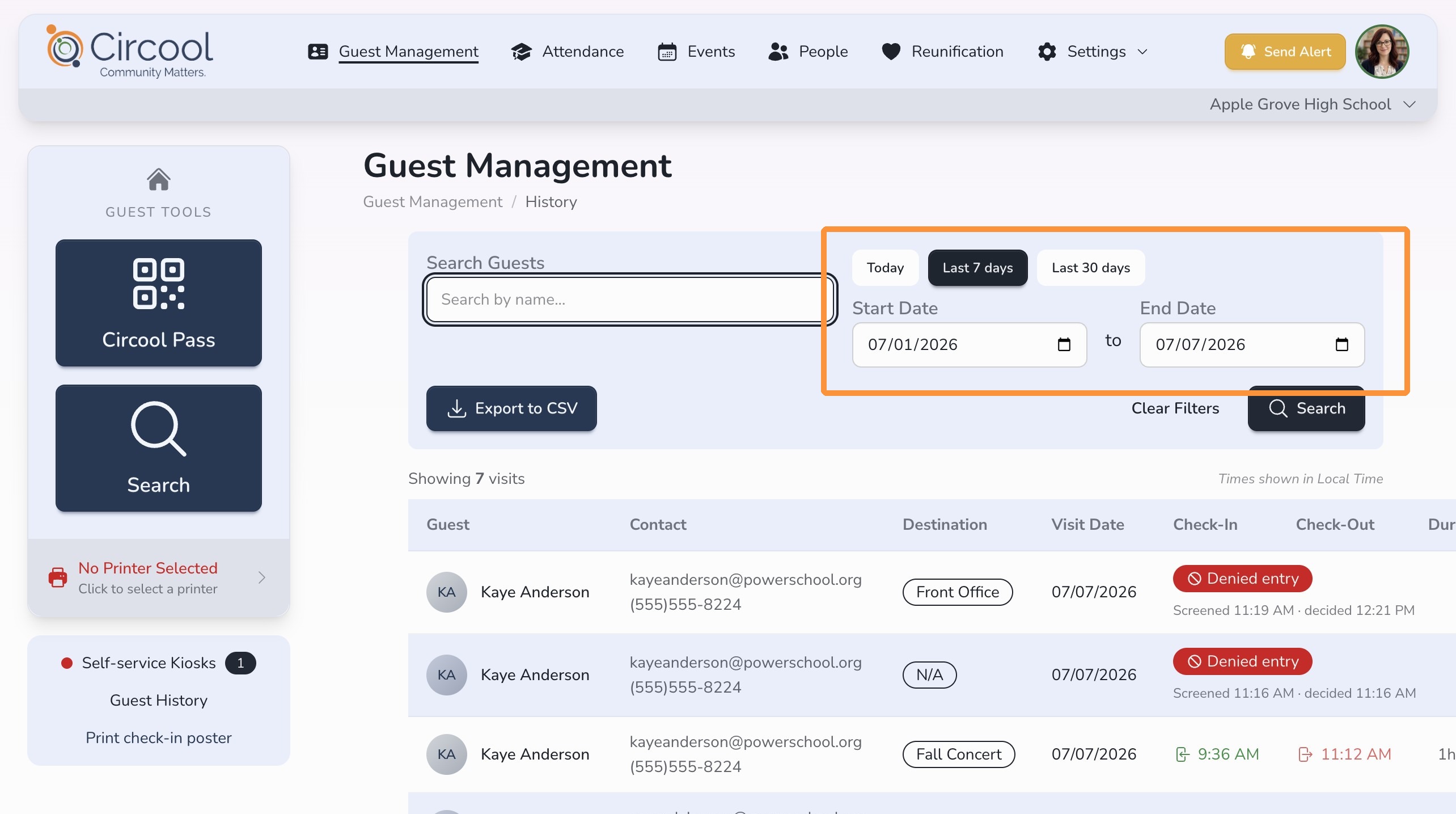Click the Events calendar icon
The height and width of the screenshot is (814, 1456).
pyautogui.click(x=667, y=52)
